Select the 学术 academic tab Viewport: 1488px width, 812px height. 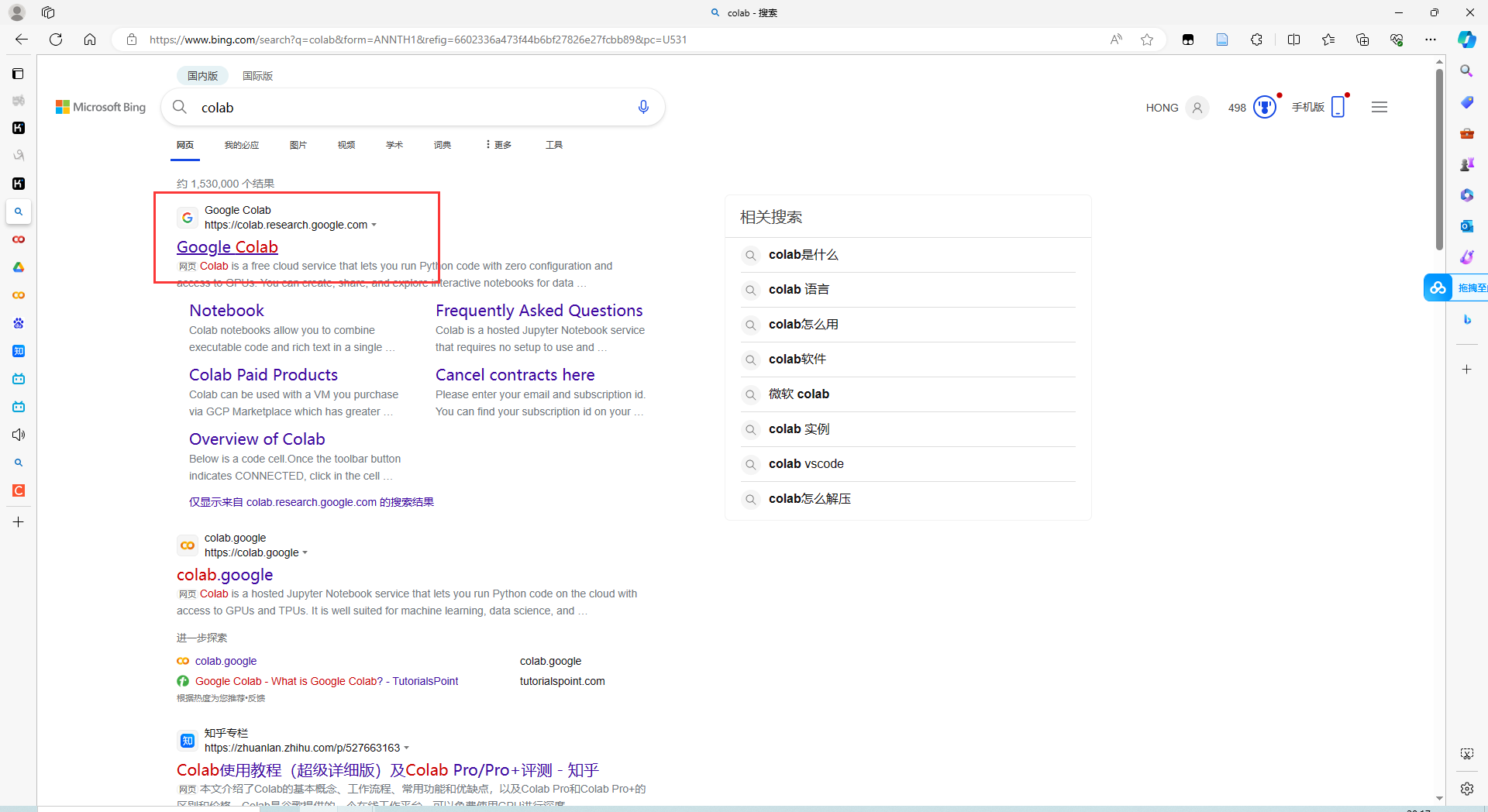tap(394, 145)
